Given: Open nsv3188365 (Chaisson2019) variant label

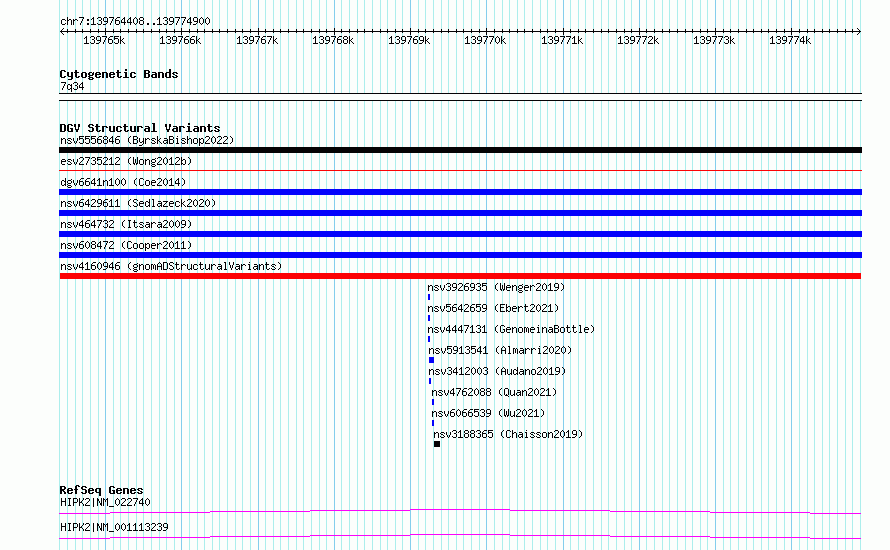Looking at the screenshot, I should pyautogui.click(x=508, y=434).
